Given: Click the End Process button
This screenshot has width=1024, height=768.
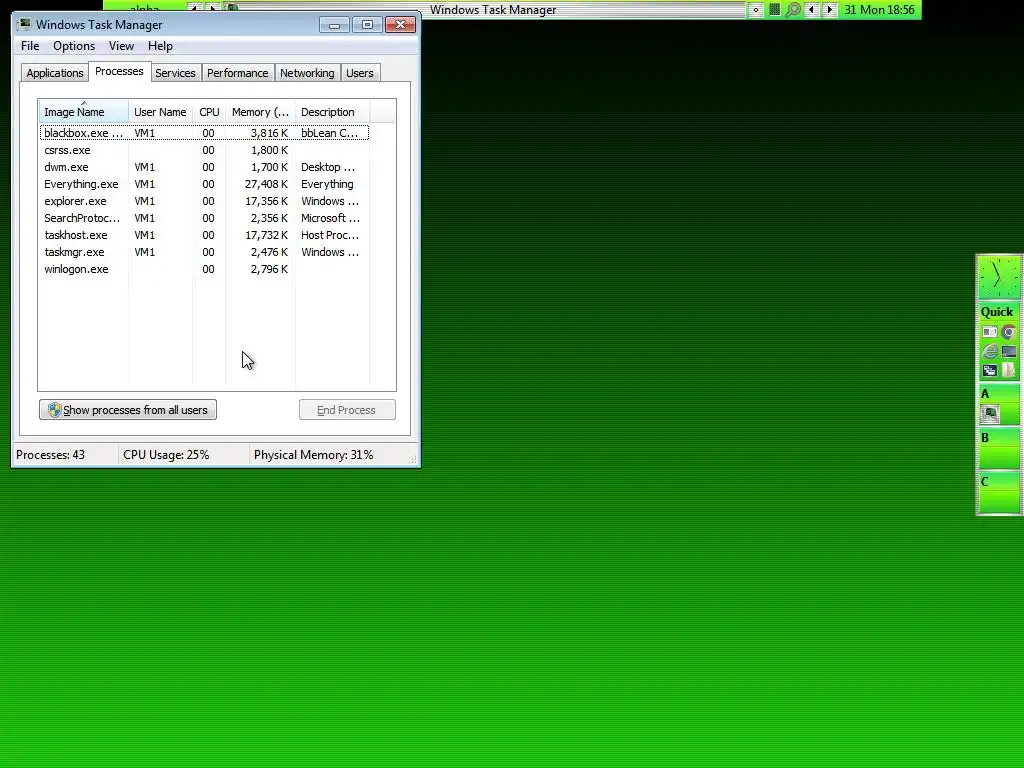Looking at the screenshot, I should pyautogui.click(x=347, y=410).
